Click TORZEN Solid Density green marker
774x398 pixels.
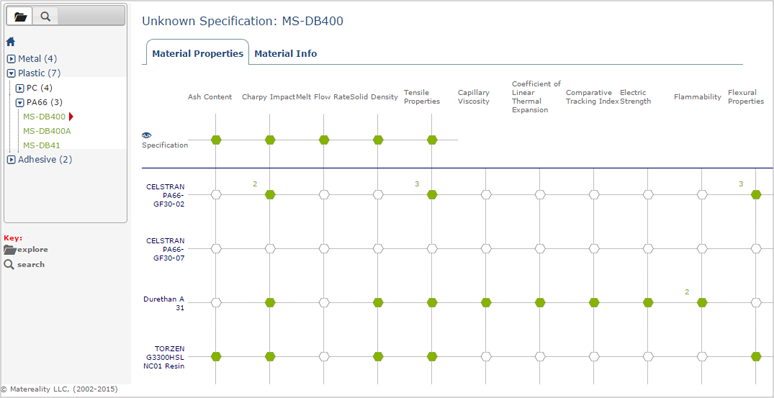[378, 357]
